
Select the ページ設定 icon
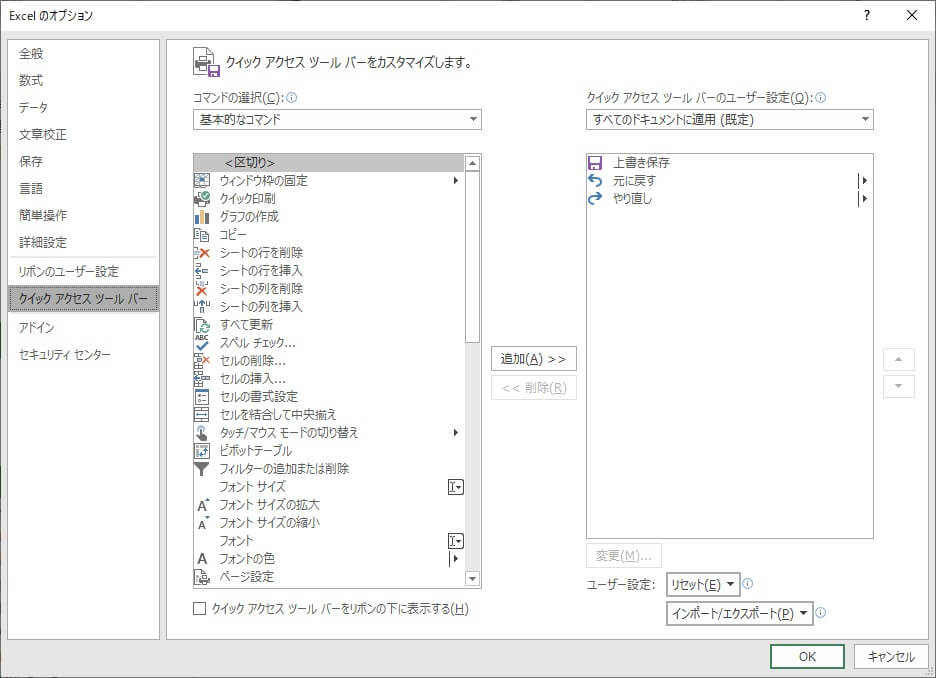pyautogui.click(x=202, y=577)
